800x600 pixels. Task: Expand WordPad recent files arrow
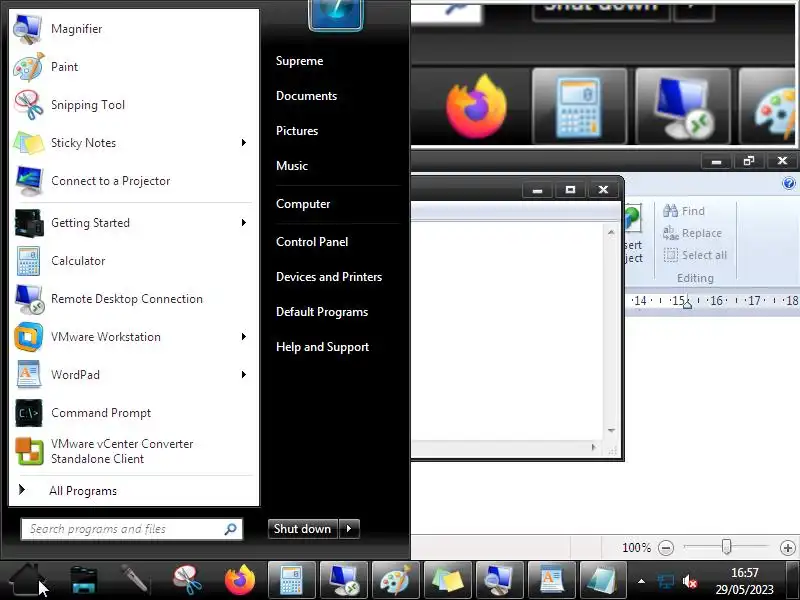coord(244,375)
